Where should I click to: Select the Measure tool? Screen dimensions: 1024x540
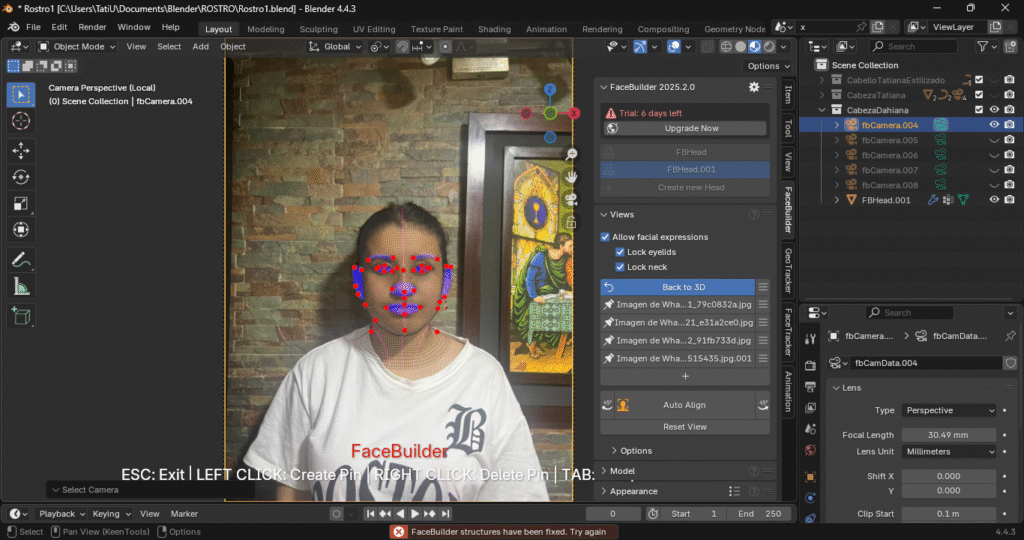pyautogui.click(x=21, y=286)
